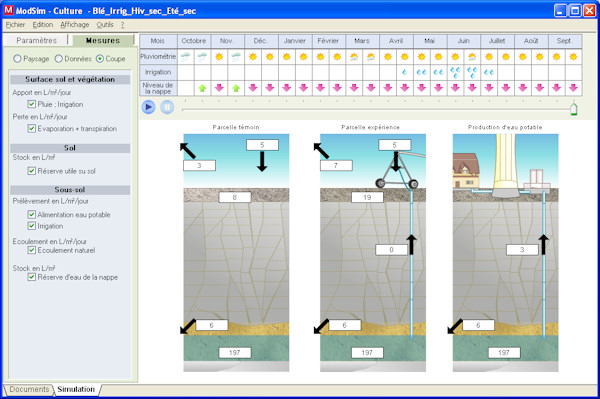Click the 19 soil reserve field in Parcelle expérience
The image size is (600, 399).
point(367,197)
